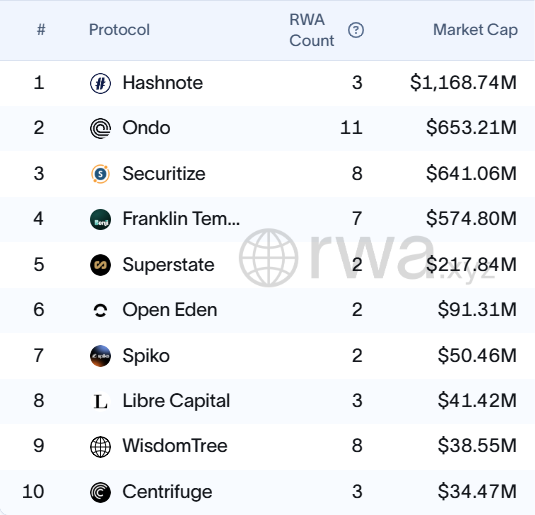535x515 pixels.
Task: Click the WisdomTree globe logo icon
Action: pos(100,446)
